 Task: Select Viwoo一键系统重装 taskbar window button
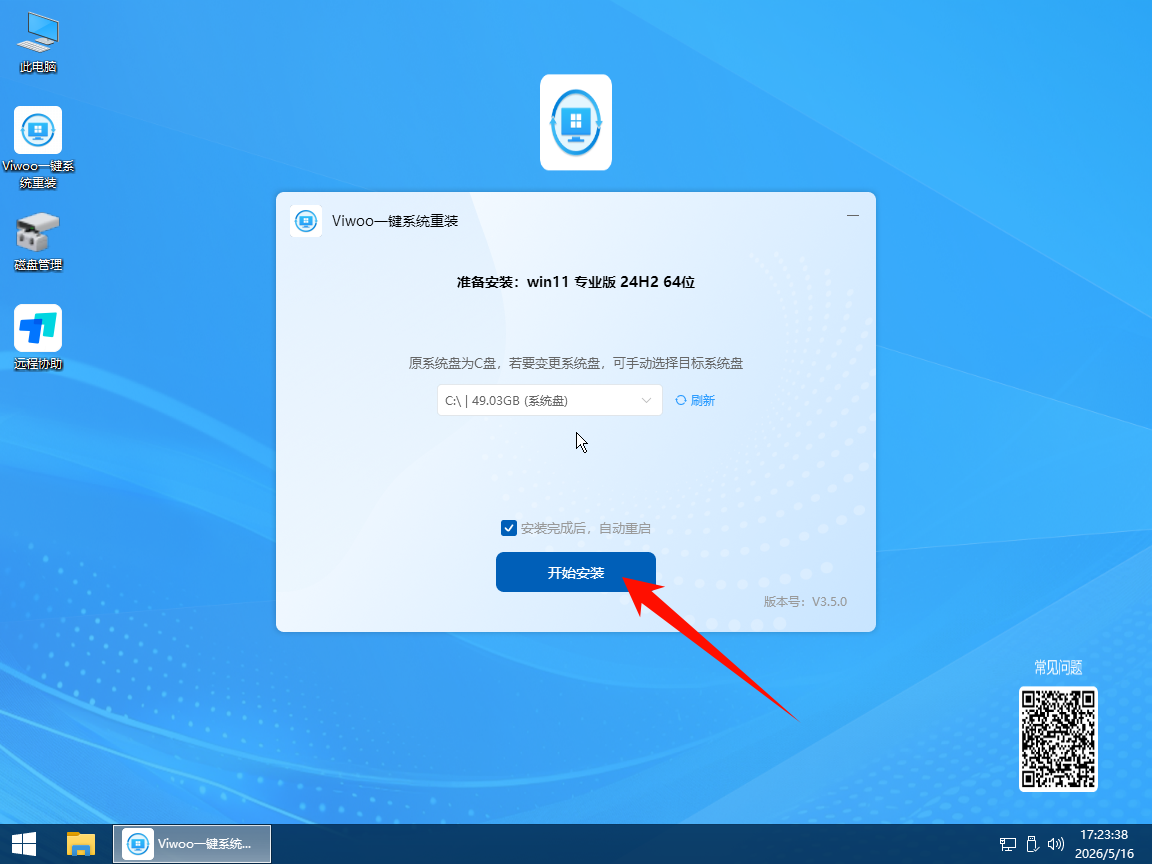tap(192, 844)
